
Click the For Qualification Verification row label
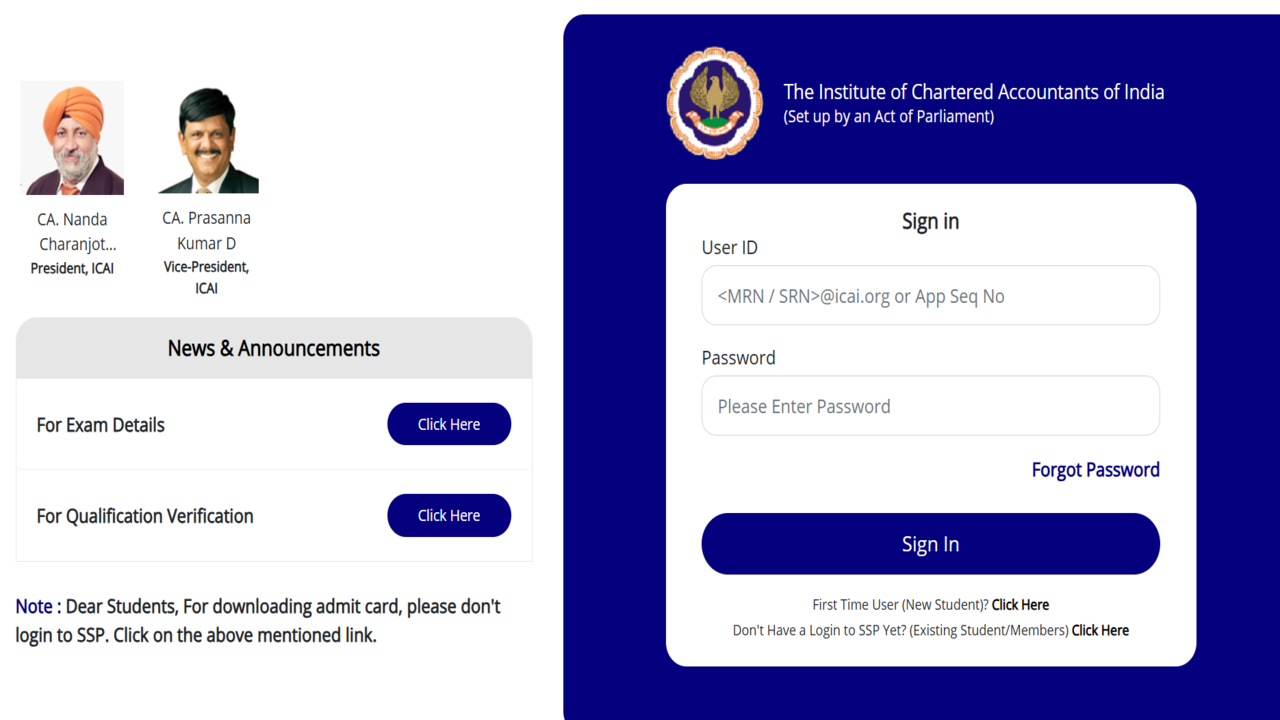pyautogui.click(x=145, y=516)
